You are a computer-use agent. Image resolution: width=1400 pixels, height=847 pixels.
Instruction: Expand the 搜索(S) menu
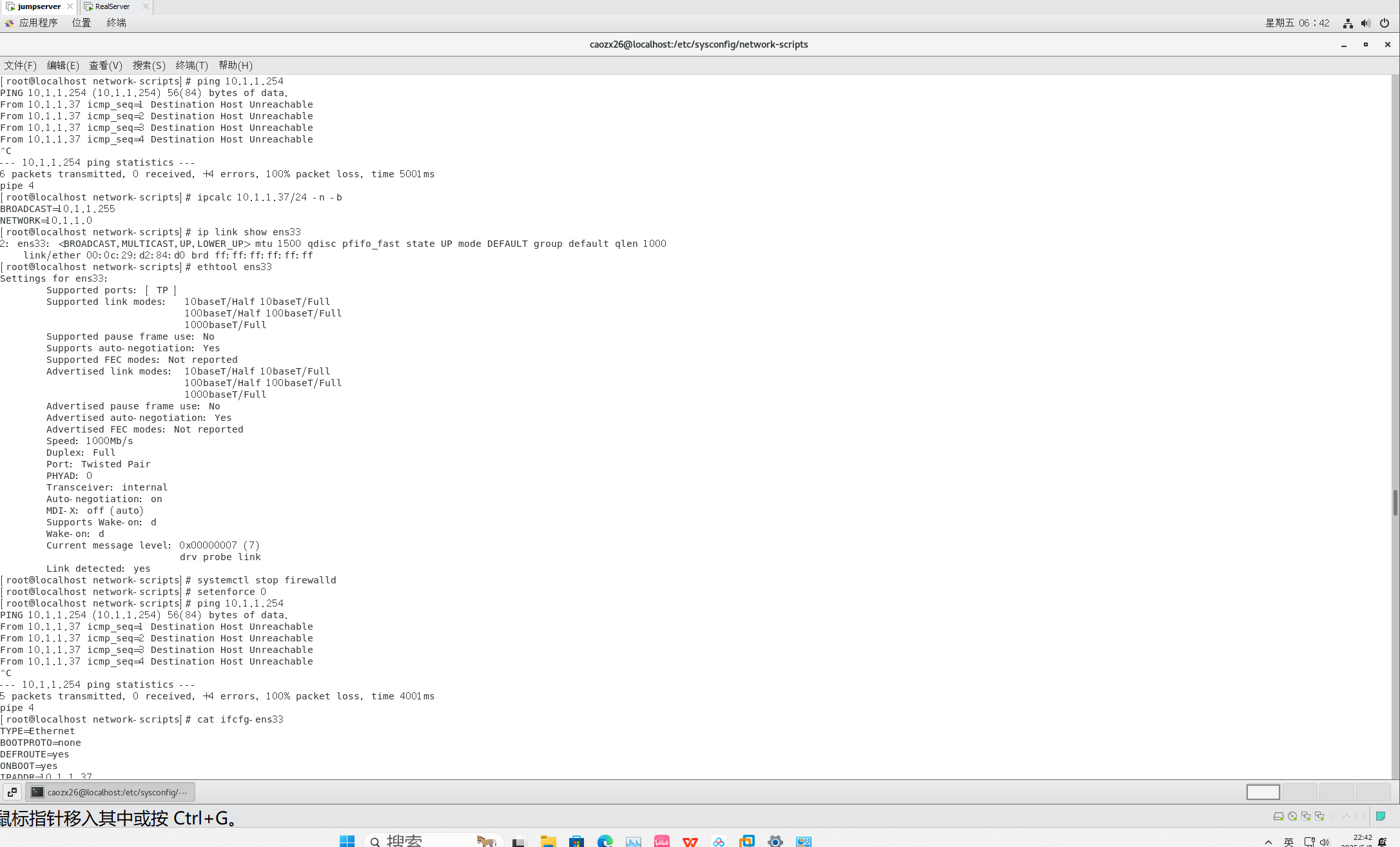[148, 65]
